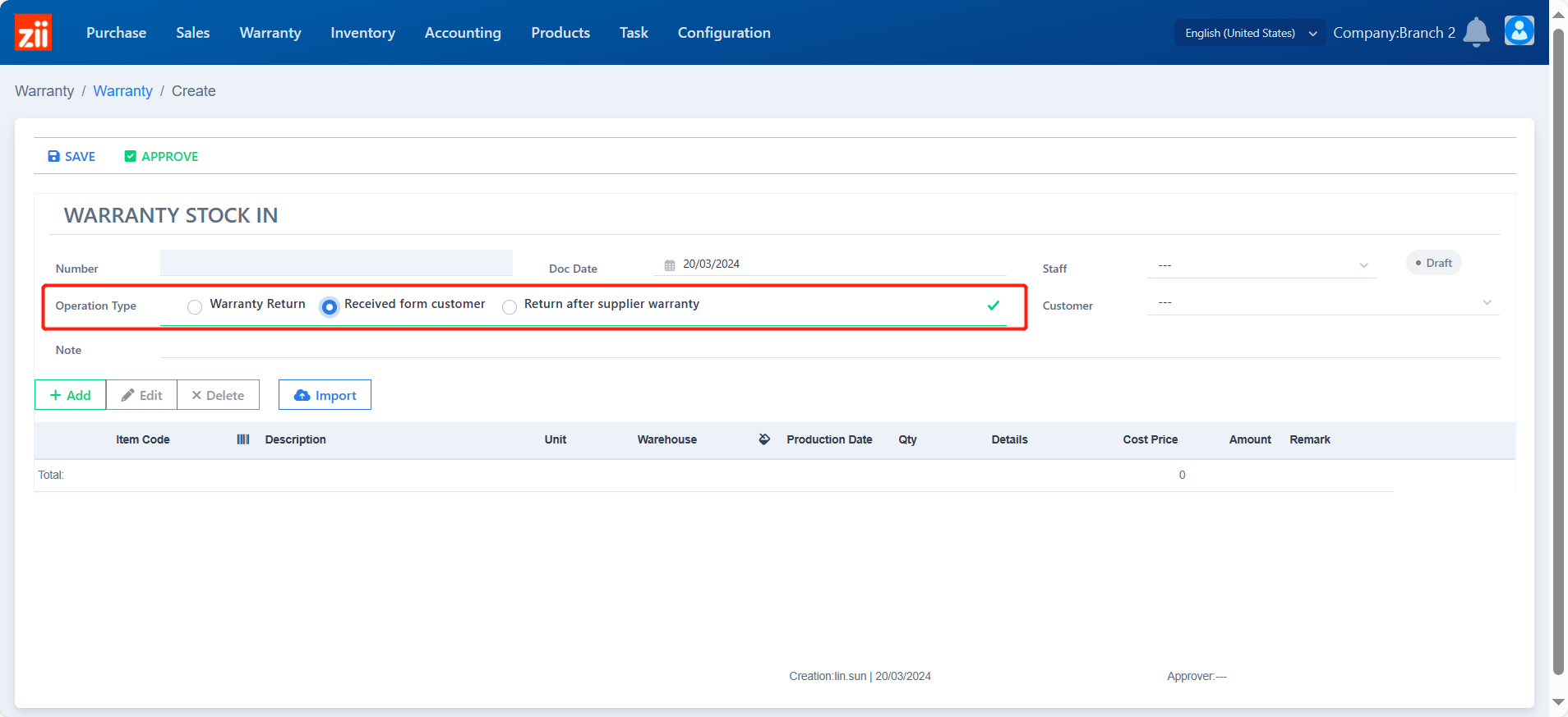1568x717 pixels.
Task: Click the APPROVE button
Action: click(x=161, y=156)
